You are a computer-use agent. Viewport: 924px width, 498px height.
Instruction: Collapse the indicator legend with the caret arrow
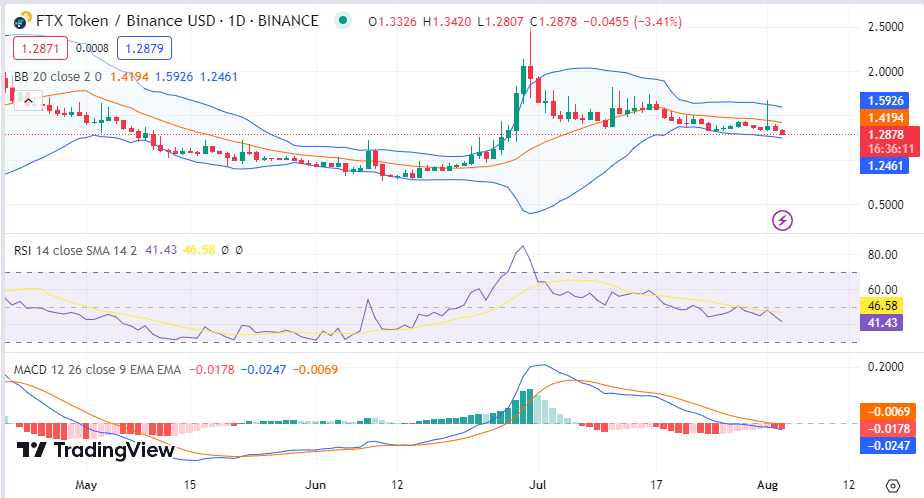click(28, 101)
